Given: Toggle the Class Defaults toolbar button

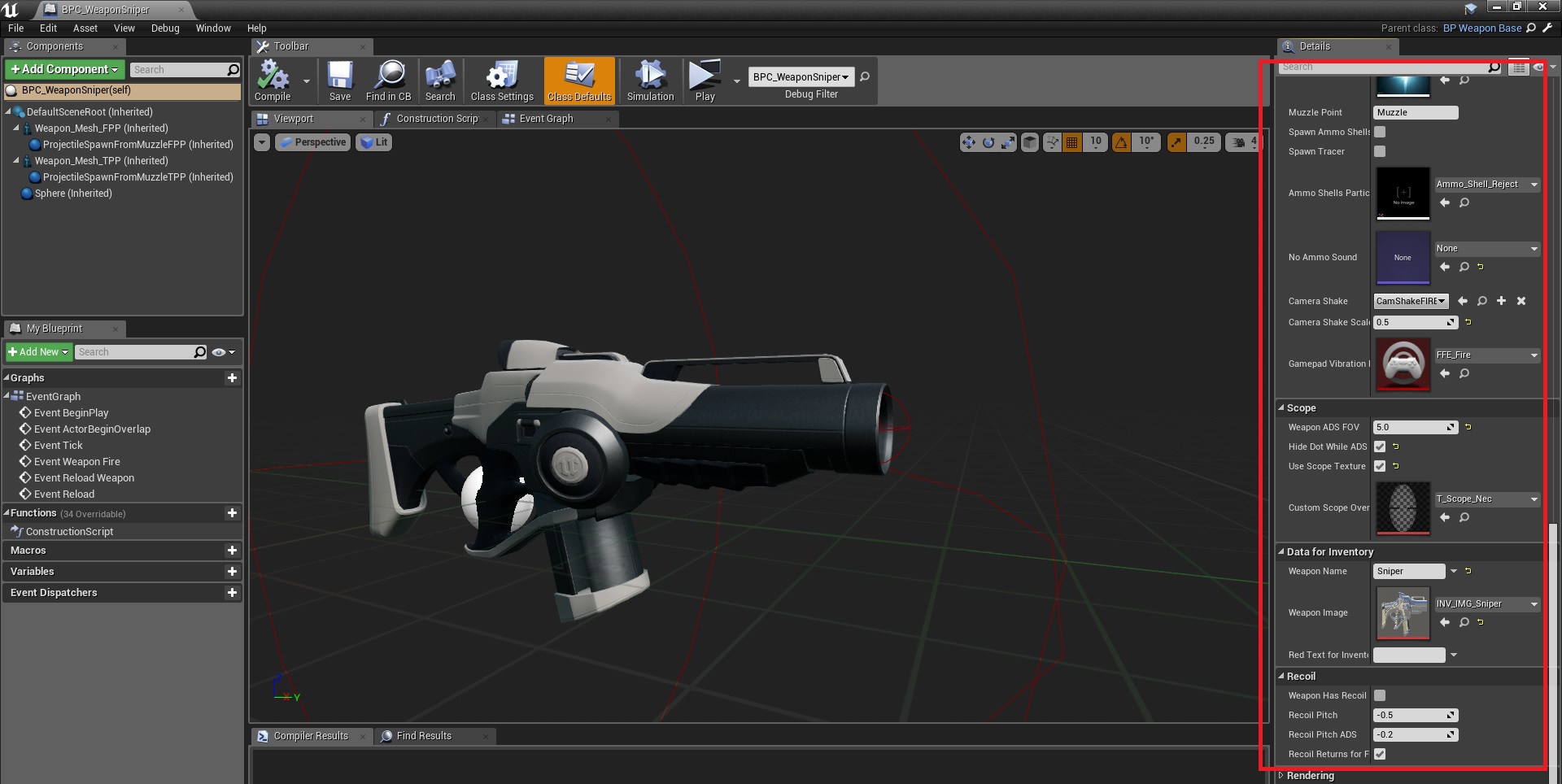Looking at the screenshot, I should [579, 80].
